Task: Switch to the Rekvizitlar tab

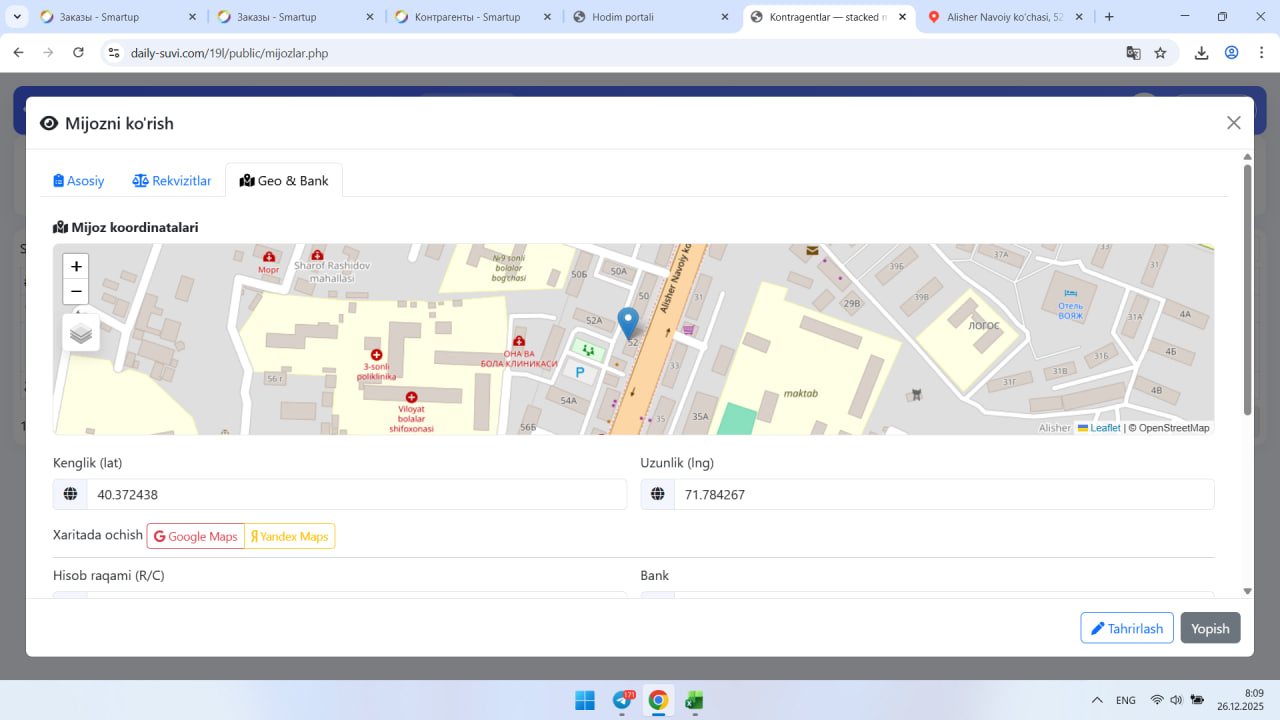Action: pos(172,181)
